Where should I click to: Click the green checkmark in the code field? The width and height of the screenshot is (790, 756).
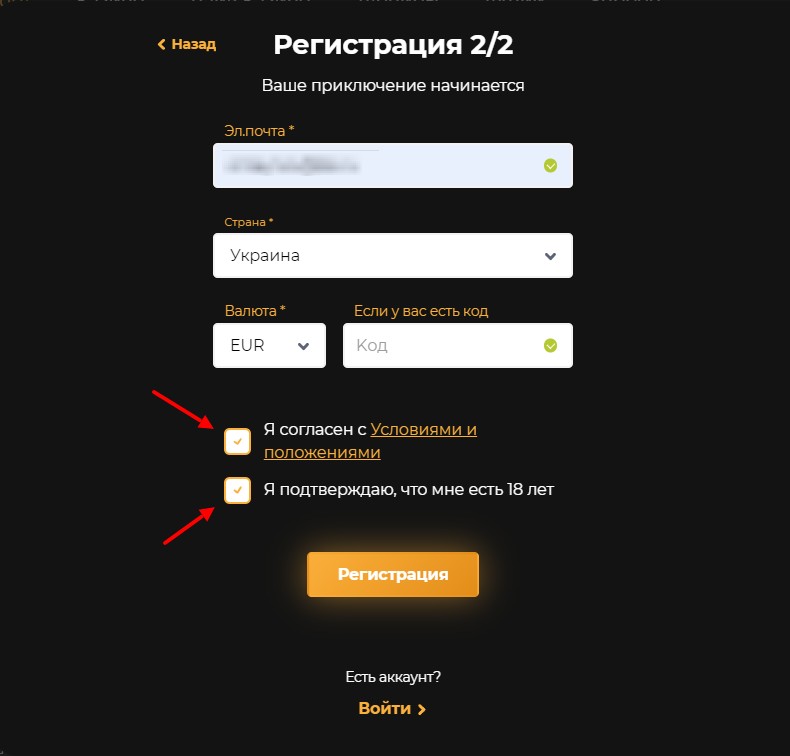coord(550,346)
